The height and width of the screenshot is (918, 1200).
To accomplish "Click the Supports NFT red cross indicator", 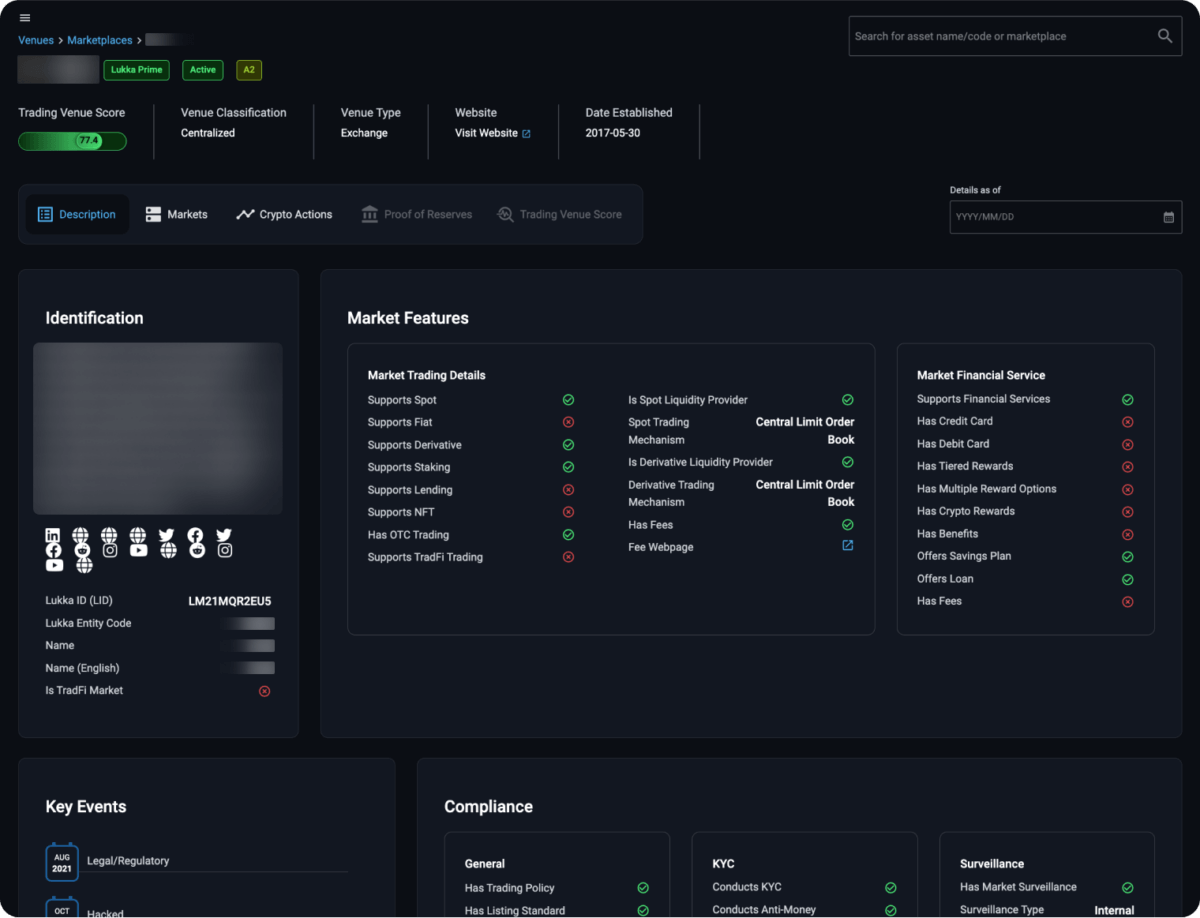I will tap(569, 512).
